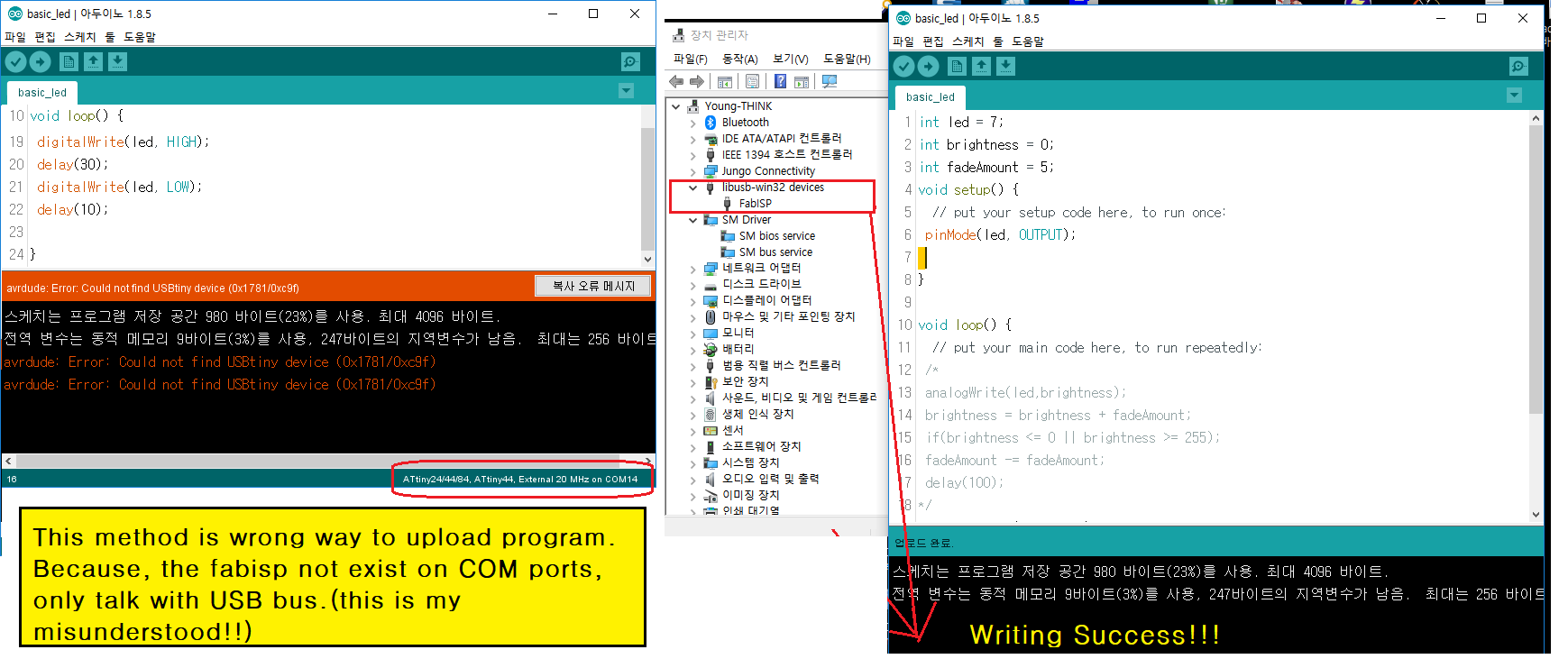The width and height of the screenshot is (1568, 668).
Task: Open 파일(F) menu in Device Manager
Action: [x=690, y=59]
